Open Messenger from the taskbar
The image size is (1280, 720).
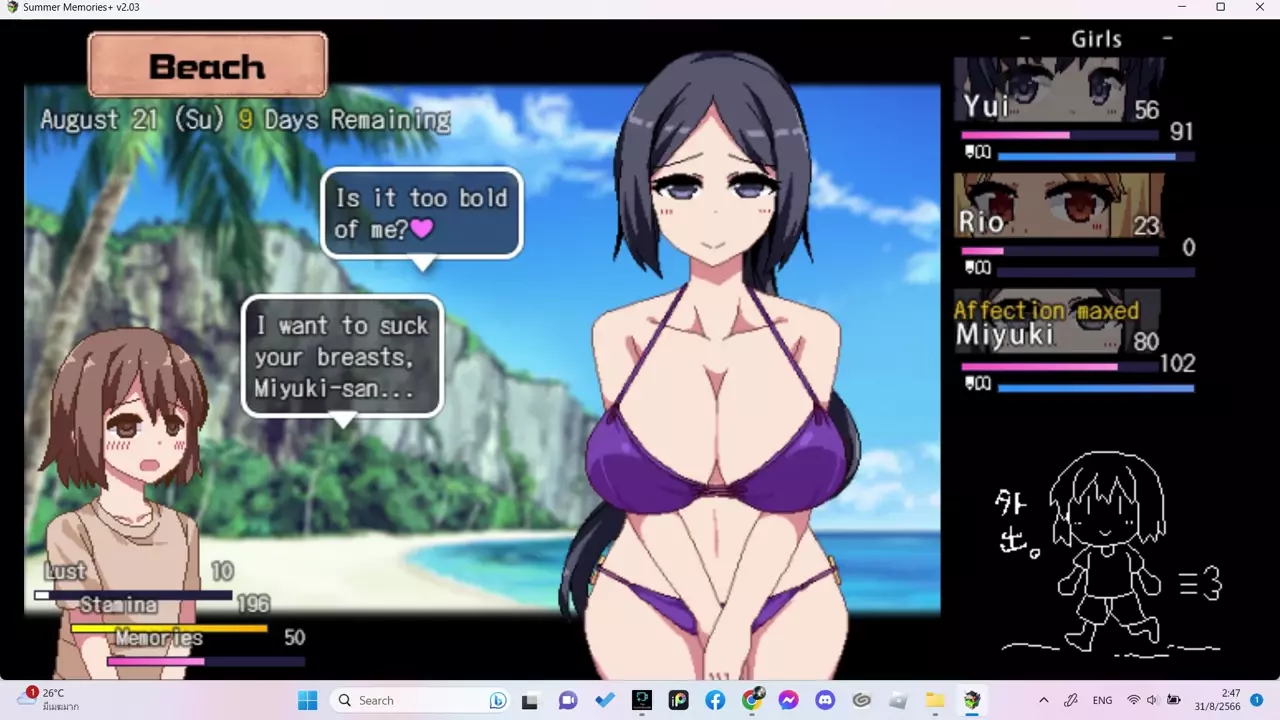788,700
